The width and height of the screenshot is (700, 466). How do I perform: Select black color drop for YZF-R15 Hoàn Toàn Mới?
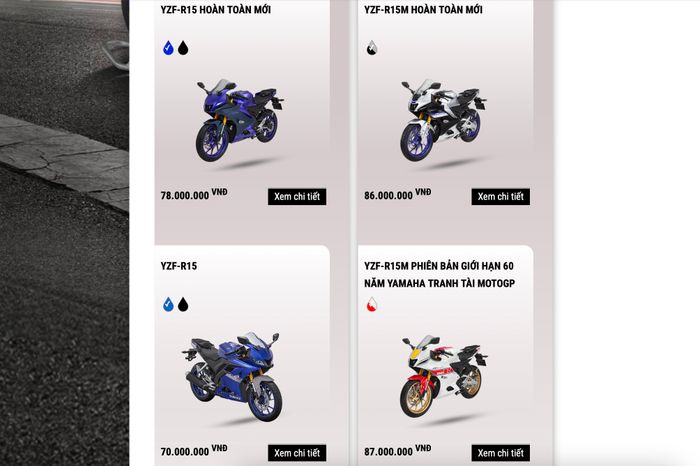(x=183, y=47)
